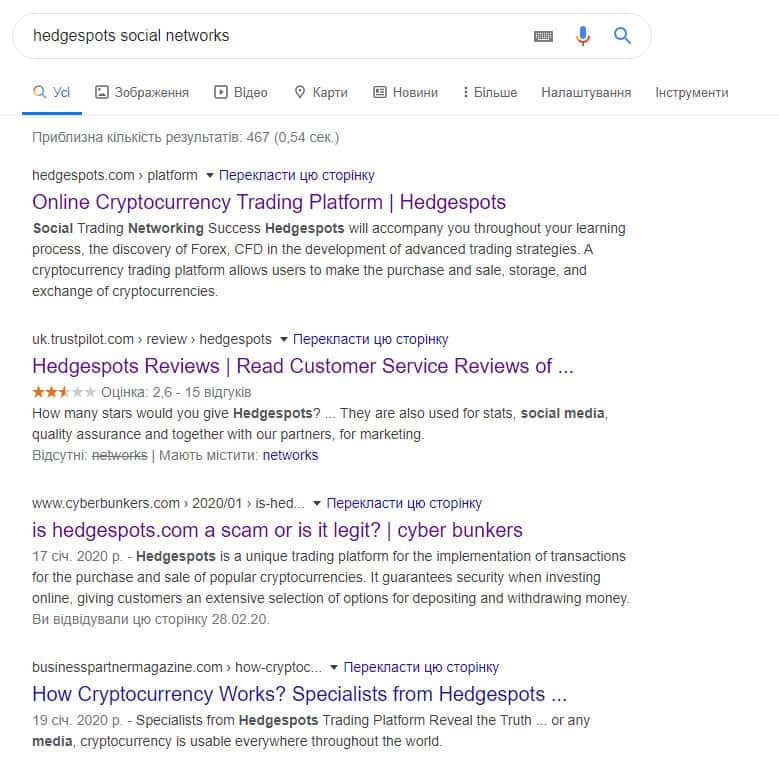
Task: Translate the Trustpilot review page
Action: click(371, 339)
